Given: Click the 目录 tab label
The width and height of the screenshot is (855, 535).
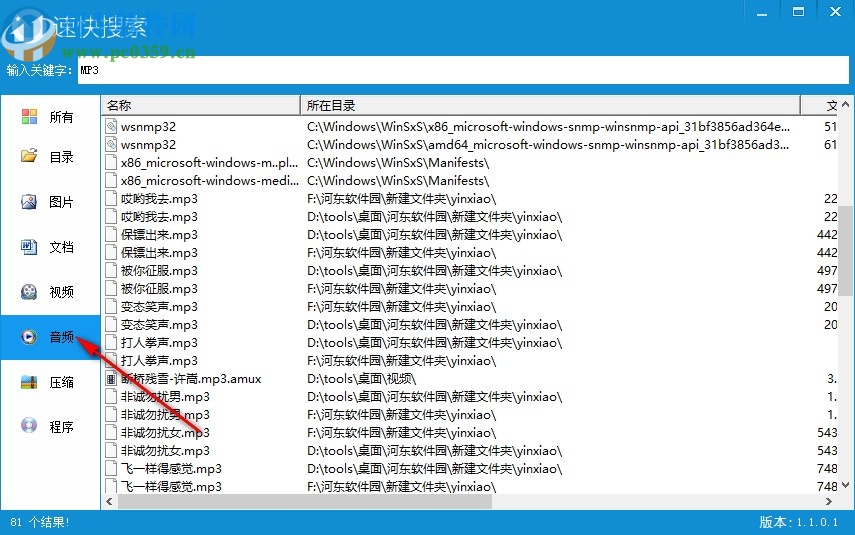Looking at the screenshot, I should [x=61, y=157].
